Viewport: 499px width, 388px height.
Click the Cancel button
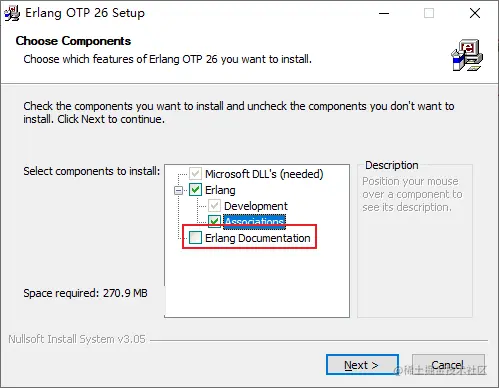point(448,365)
